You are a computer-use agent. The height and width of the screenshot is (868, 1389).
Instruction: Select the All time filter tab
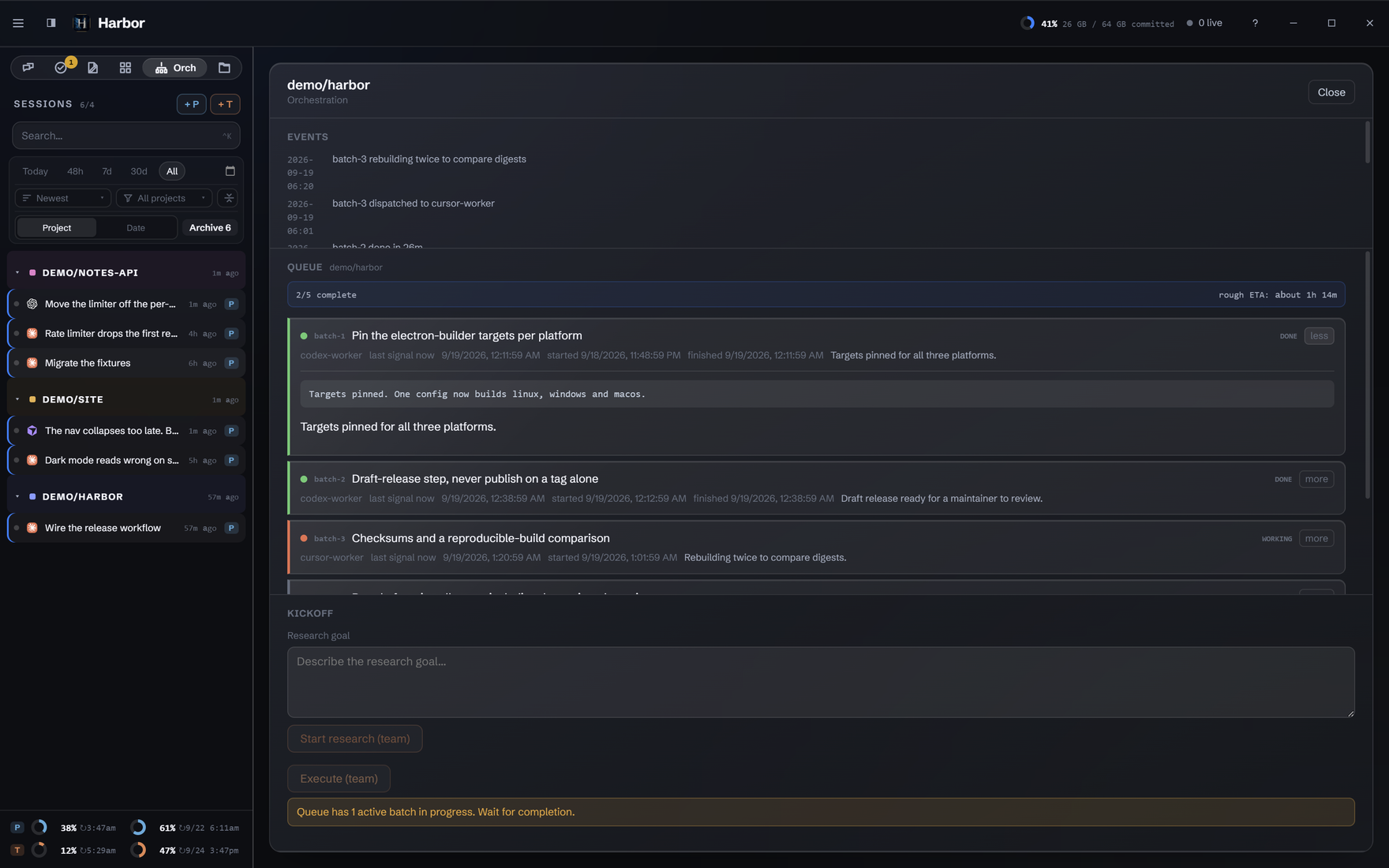pyautogui.click(x=172, y=171)
